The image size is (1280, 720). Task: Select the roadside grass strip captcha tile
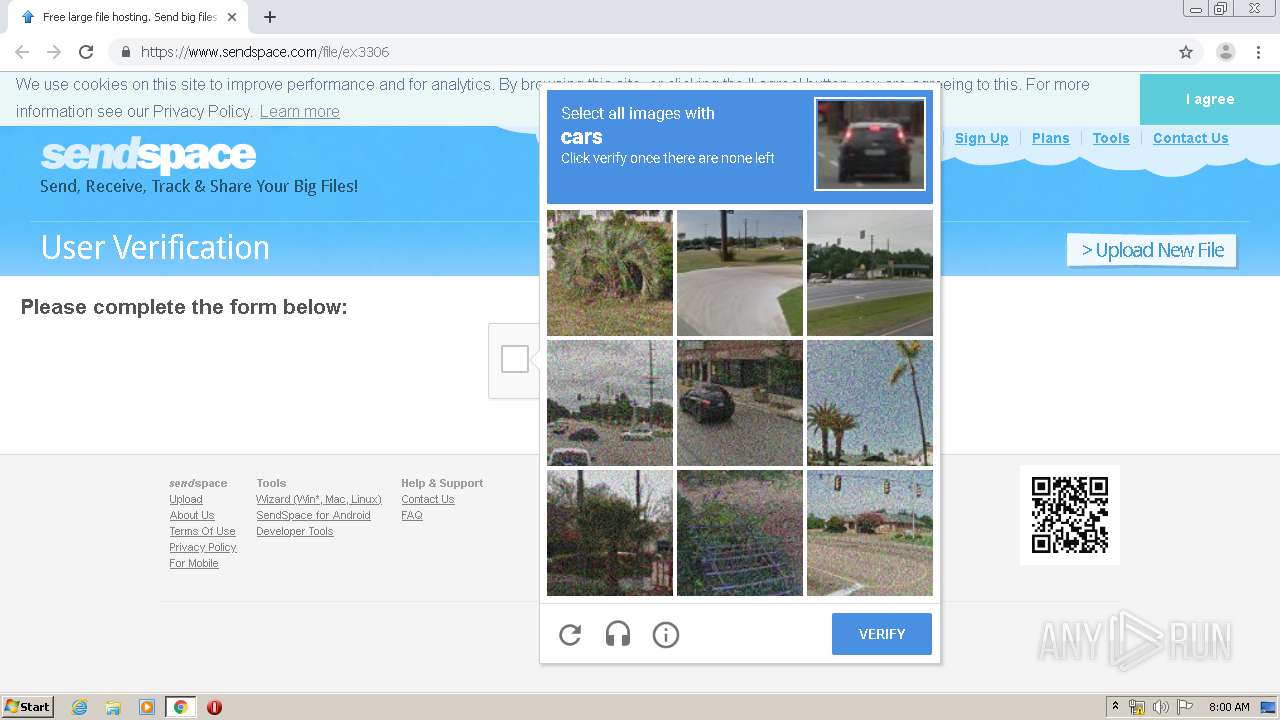click(870, 273)
